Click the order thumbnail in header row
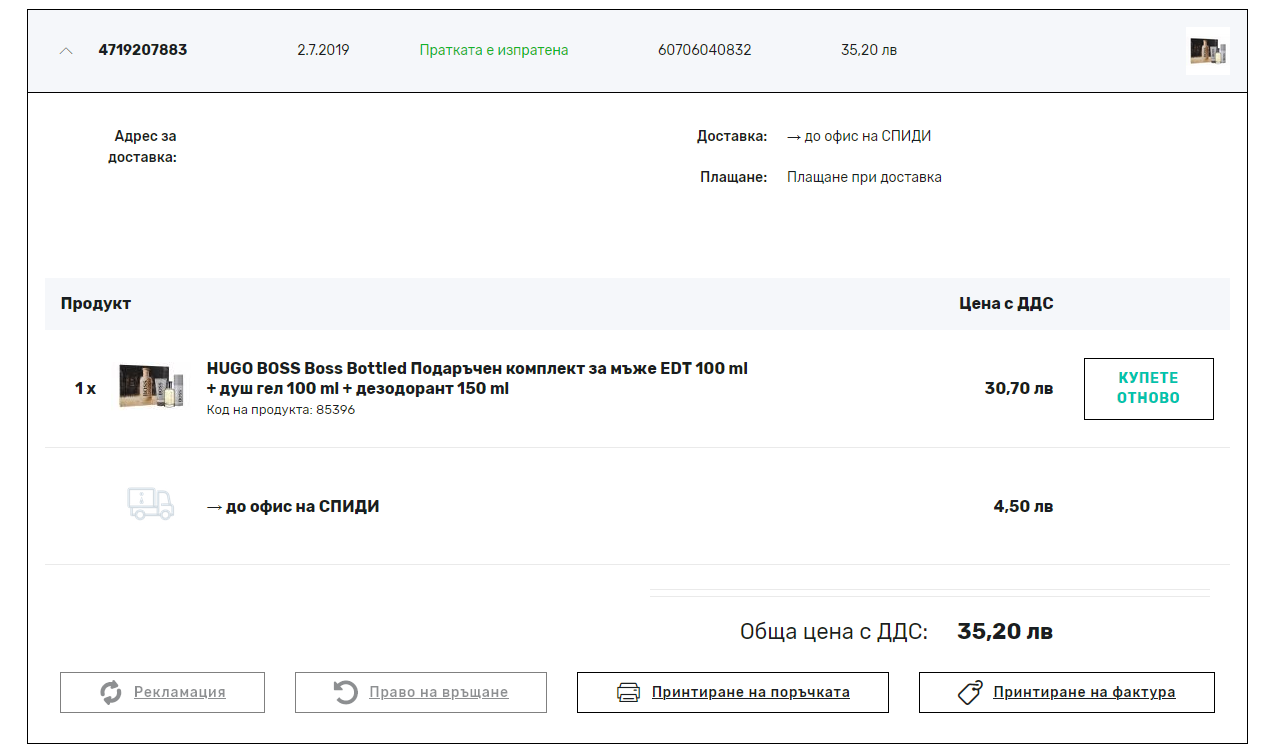This screenshot has width=1279, height=752. 1207,50
